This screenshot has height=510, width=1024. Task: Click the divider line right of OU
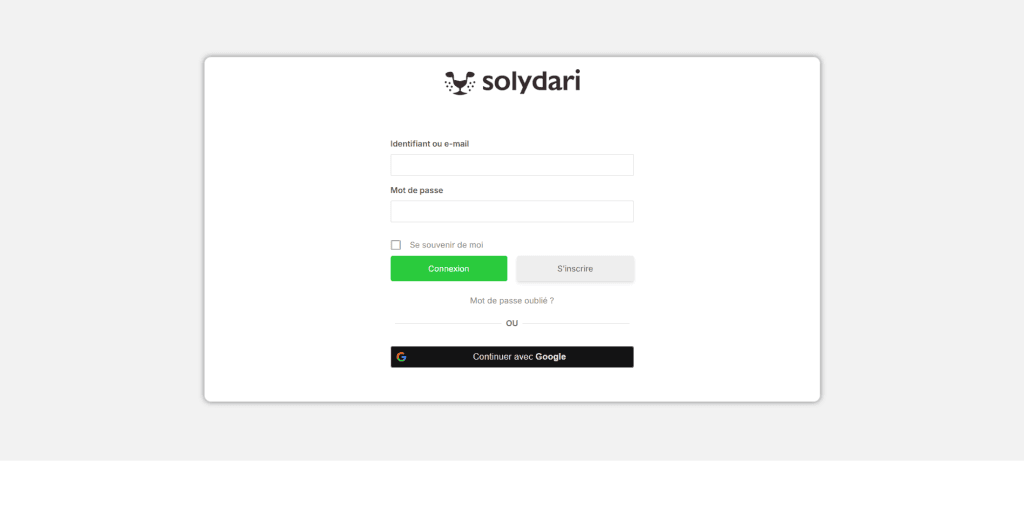(576, 323)
